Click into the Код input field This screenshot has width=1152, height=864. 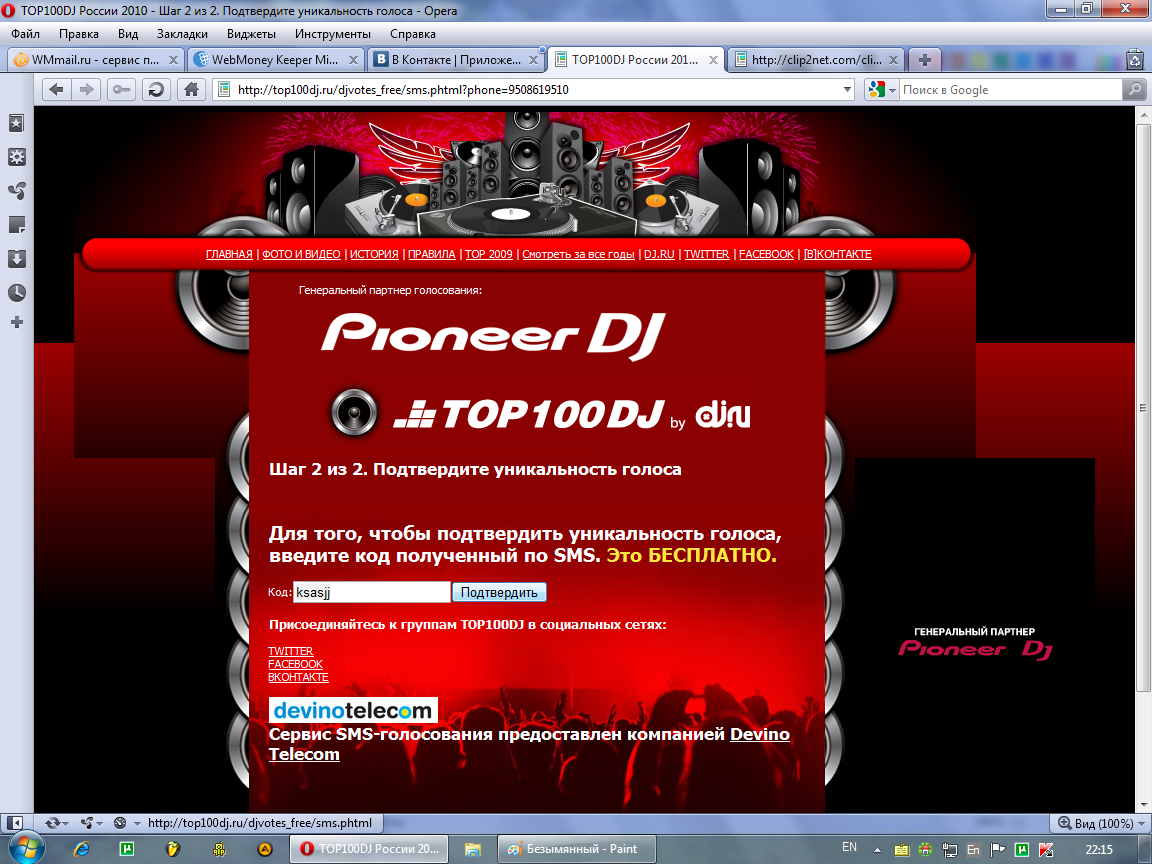coord(372,592)
